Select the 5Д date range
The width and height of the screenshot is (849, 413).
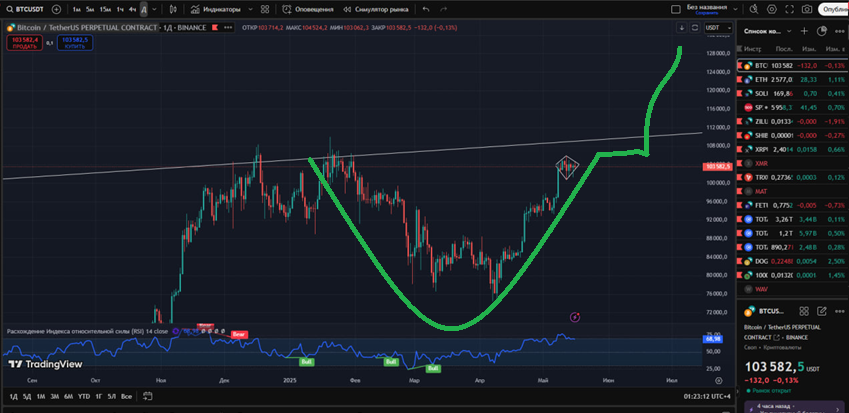coord(27,396)
